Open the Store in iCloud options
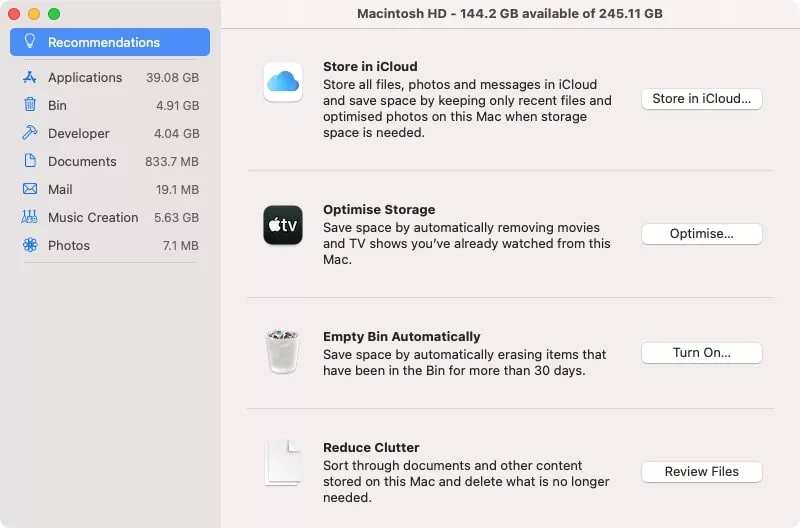Screen dimensions: 800x528 point(701,99)
